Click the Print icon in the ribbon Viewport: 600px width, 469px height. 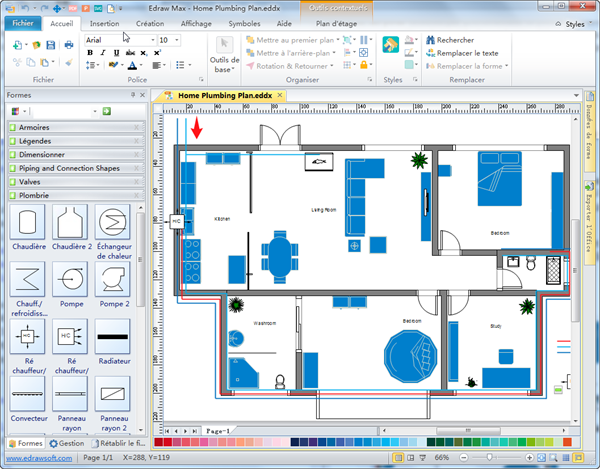coord(69,45)
